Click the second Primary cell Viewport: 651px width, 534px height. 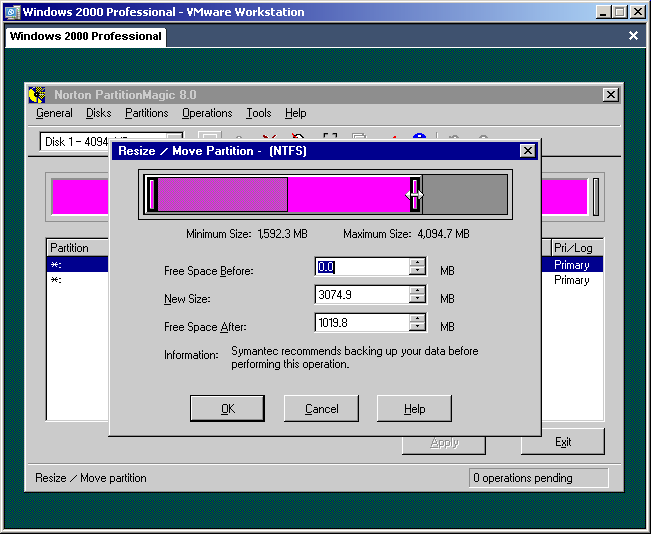[572, 280]
